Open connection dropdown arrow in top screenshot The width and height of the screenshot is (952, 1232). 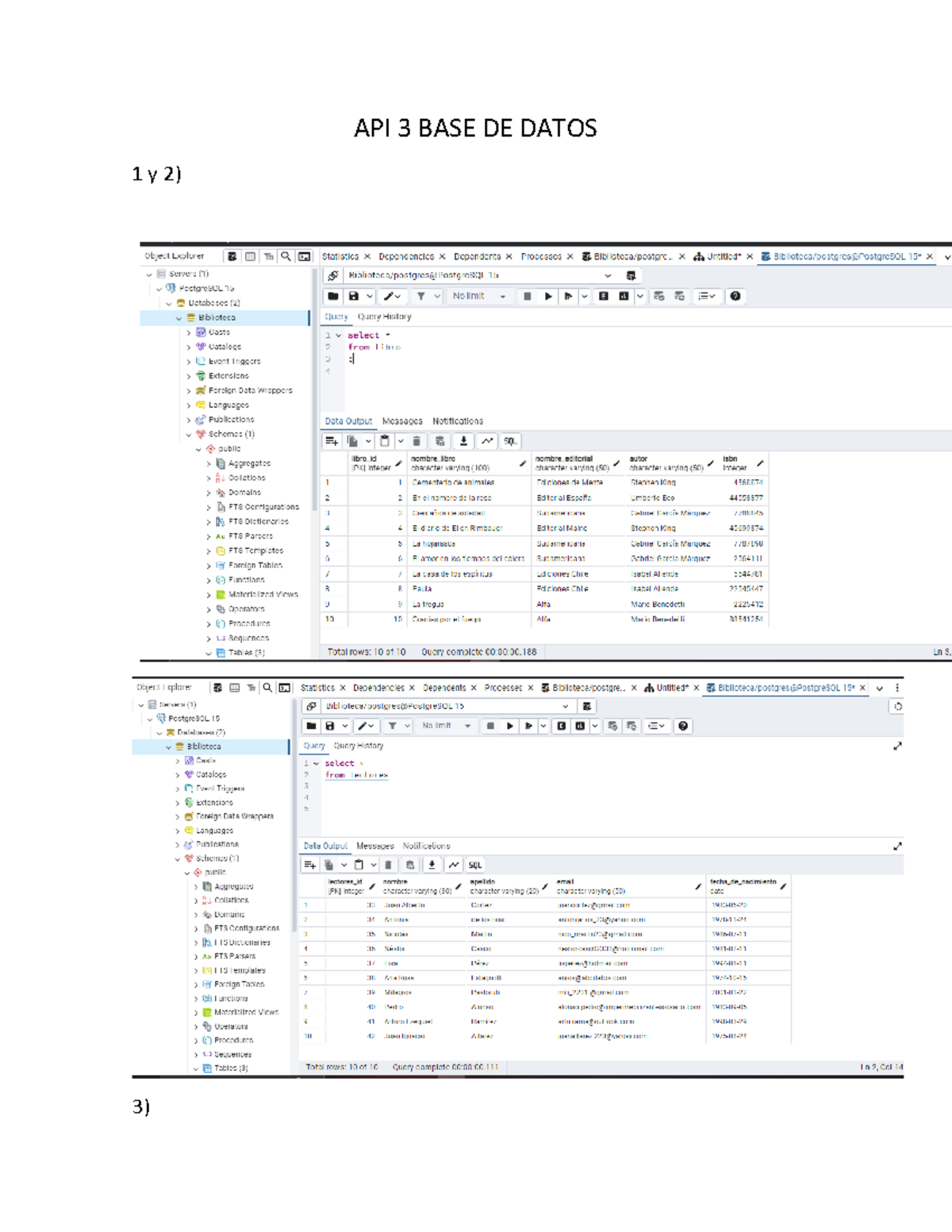pos(608,275)
